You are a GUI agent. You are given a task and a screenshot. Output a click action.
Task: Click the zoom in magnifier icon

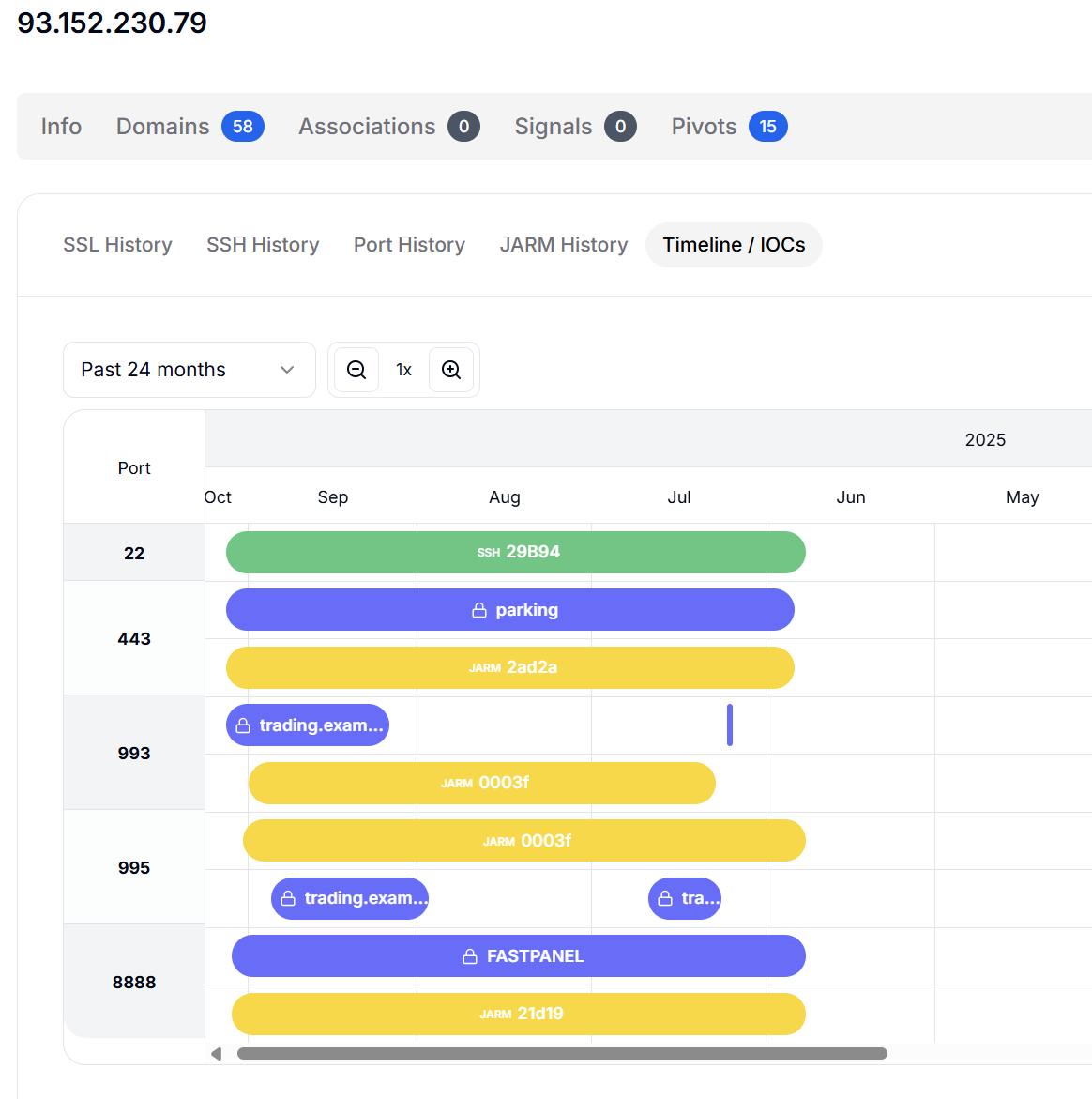451,370
